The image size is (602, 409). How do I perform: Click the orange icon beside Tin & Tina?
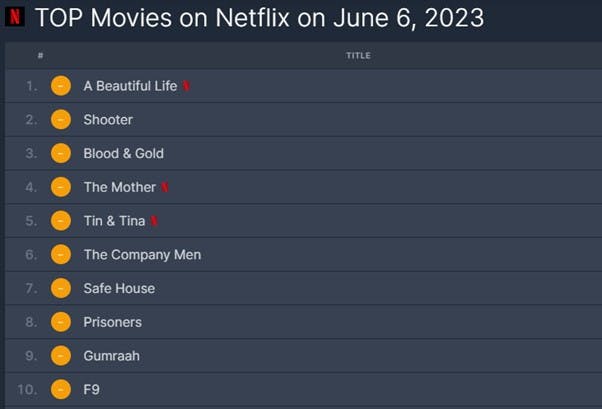(x=61, y=221)
